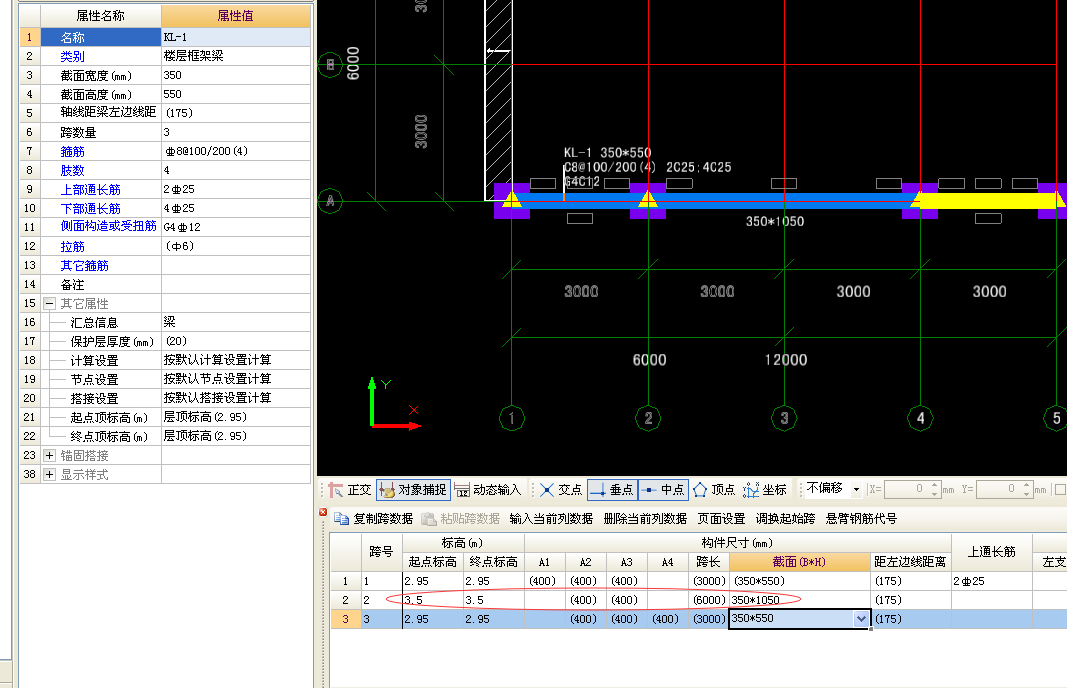
Task: Click axis bubble 4 in drawing
Action: coord(921,418)
